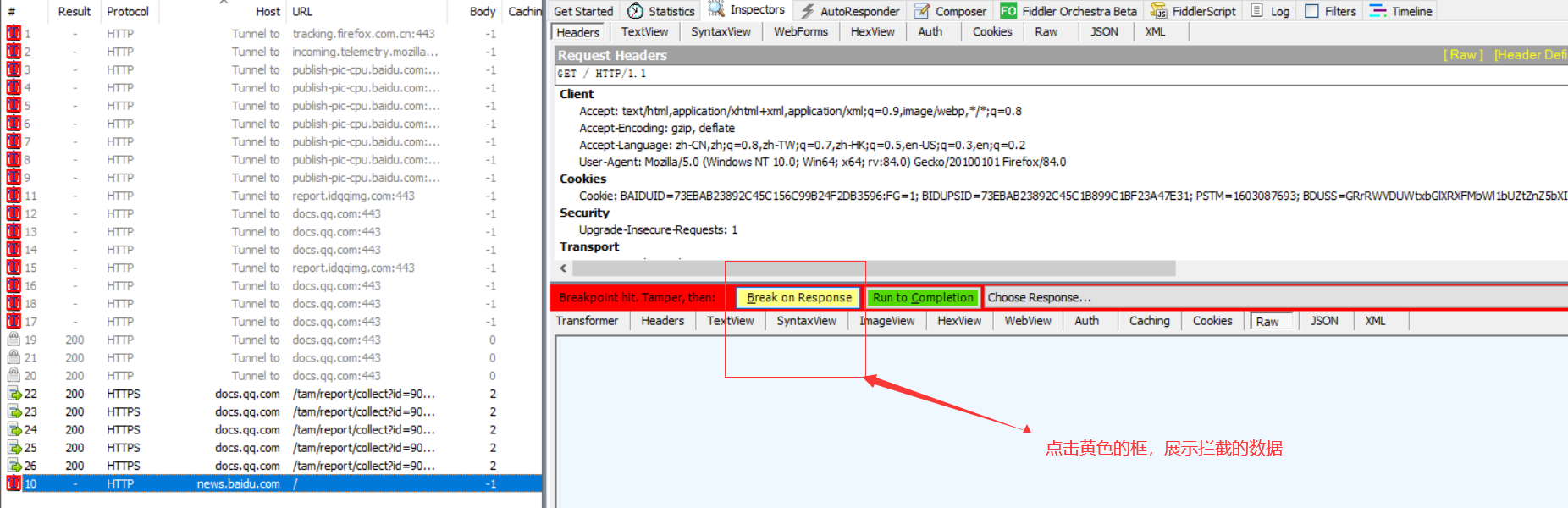Click response icon of session 26
The image size is (1568, 508).
coord(14,466)
